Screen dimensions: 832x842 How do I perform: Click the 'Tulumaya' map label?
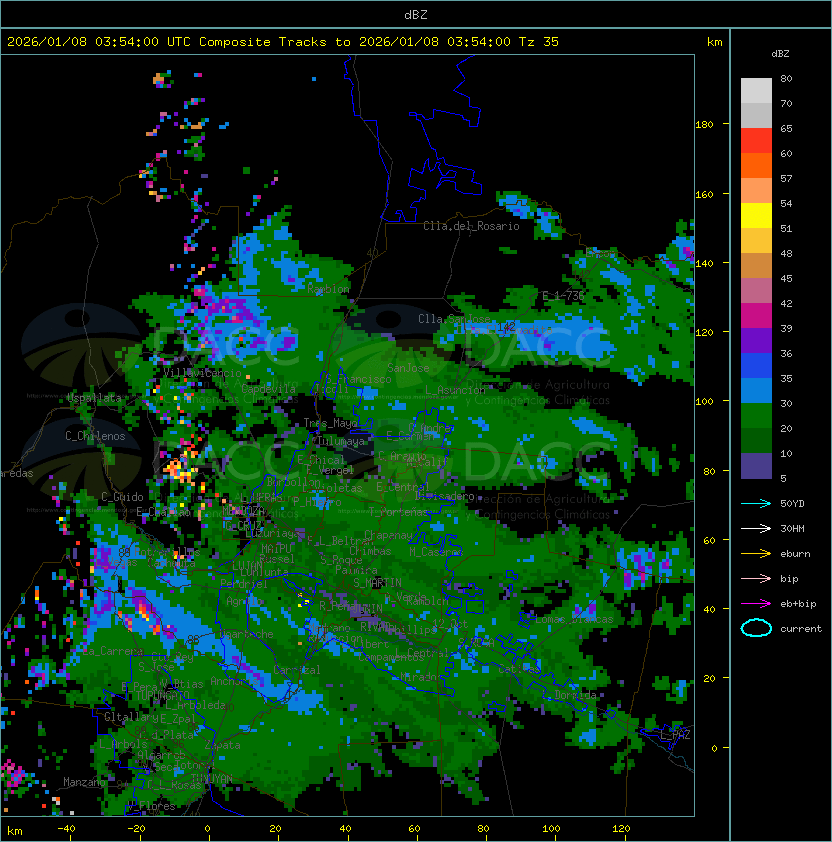tap(341, 441)
